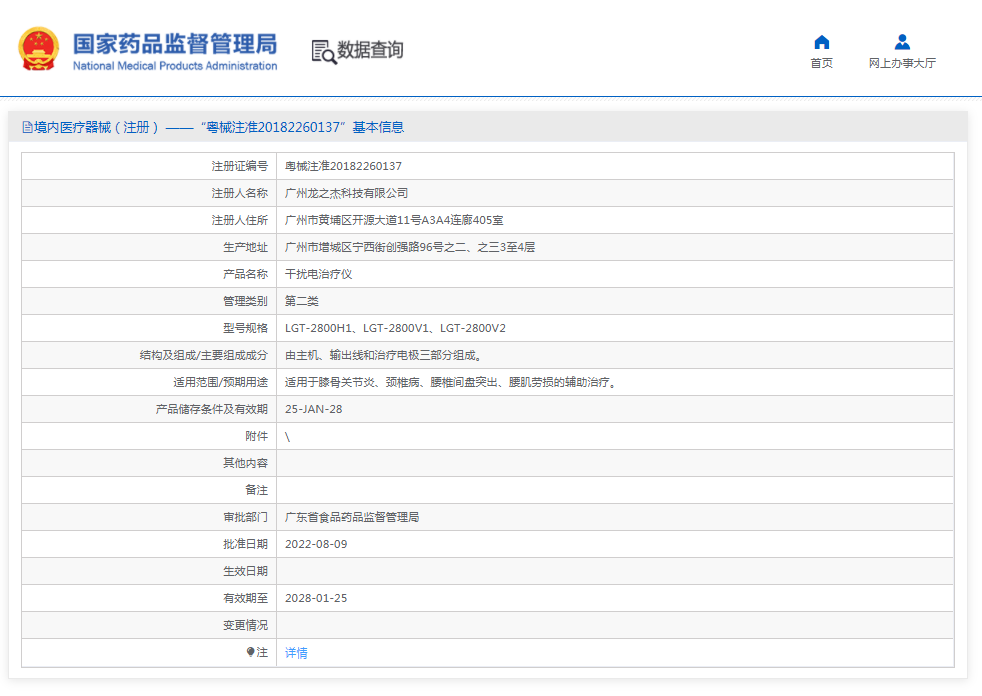Click the product name value 干扰电治疗仪

click(318, 274)
